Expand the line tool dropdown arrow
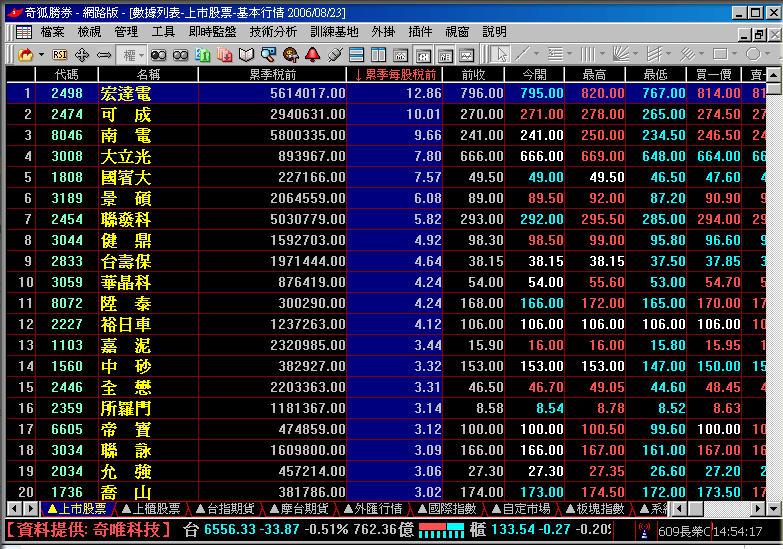Screen dimensions: 783x549 (536, 54)
